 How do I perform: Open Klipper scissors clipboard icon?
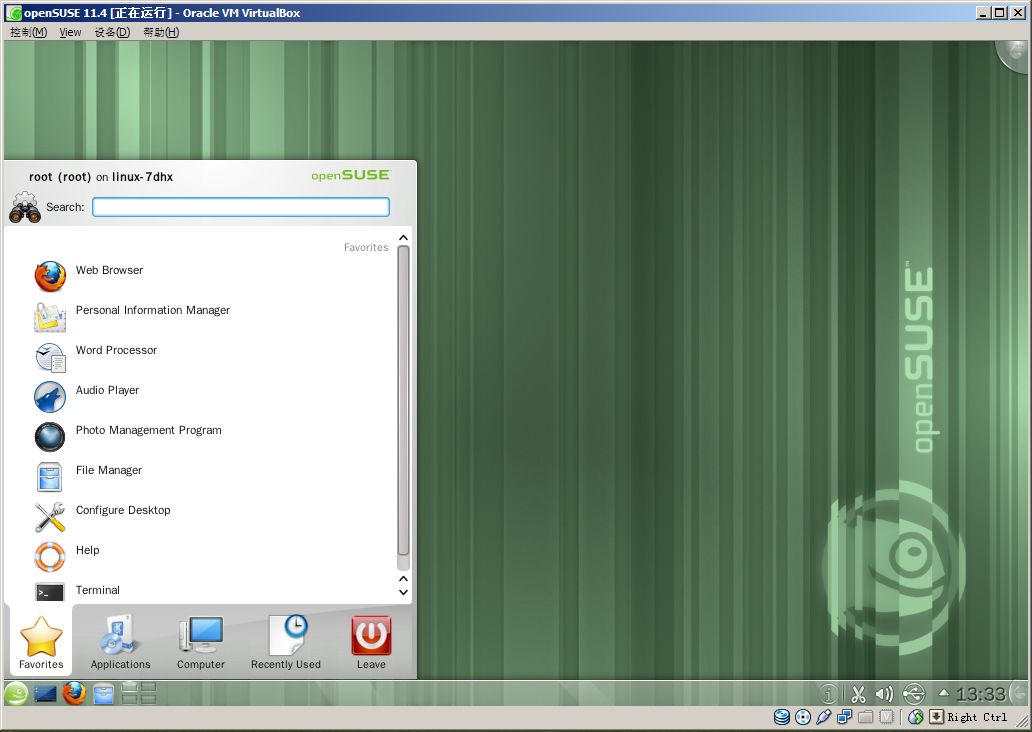pos(858,694)
